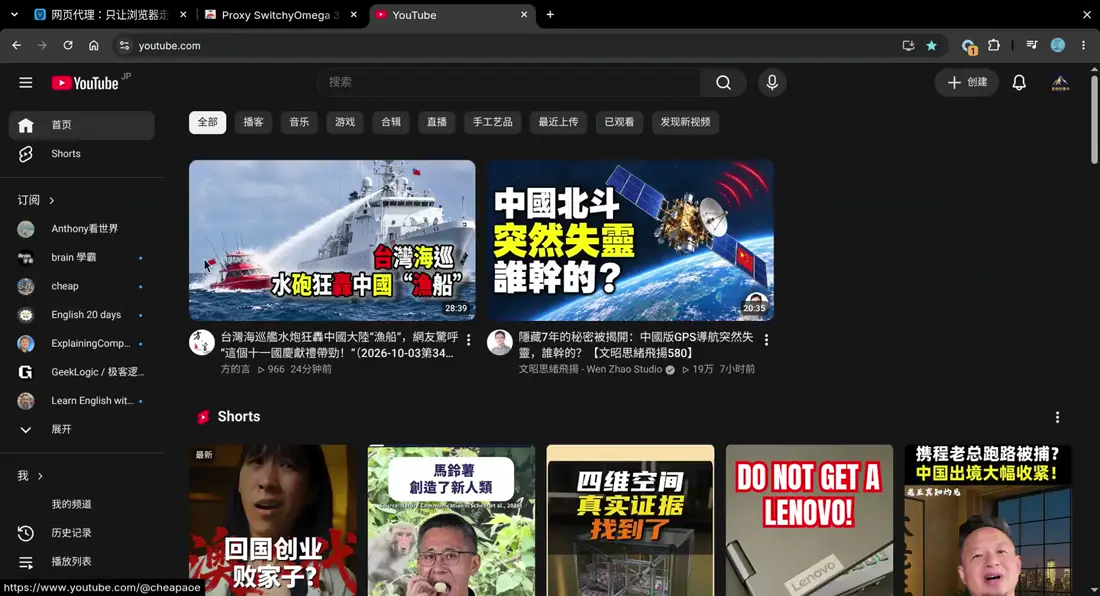Screen dimensions: 1100x596
Task: Open the Shorts section more options
Action: click(x=1057, y=417)
